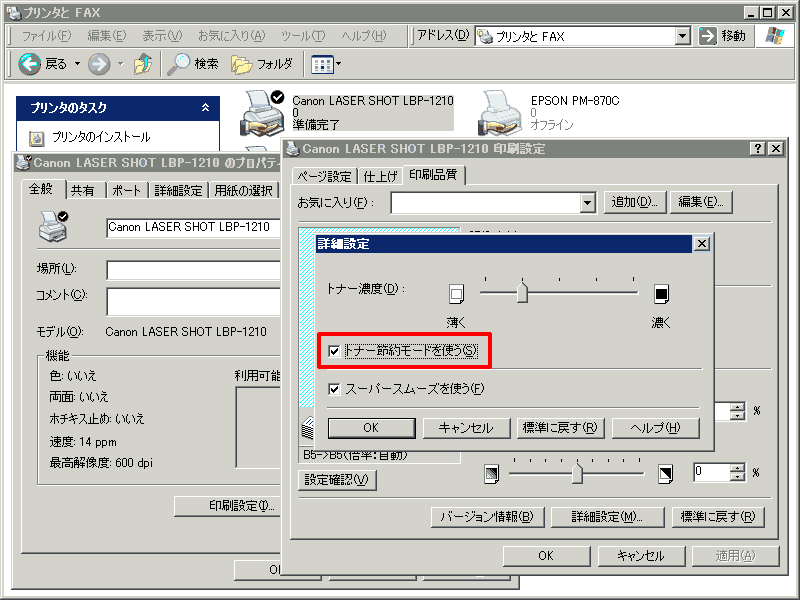Click the Views grid icon
The image size is (800, 600).
[x=322, y=65]
